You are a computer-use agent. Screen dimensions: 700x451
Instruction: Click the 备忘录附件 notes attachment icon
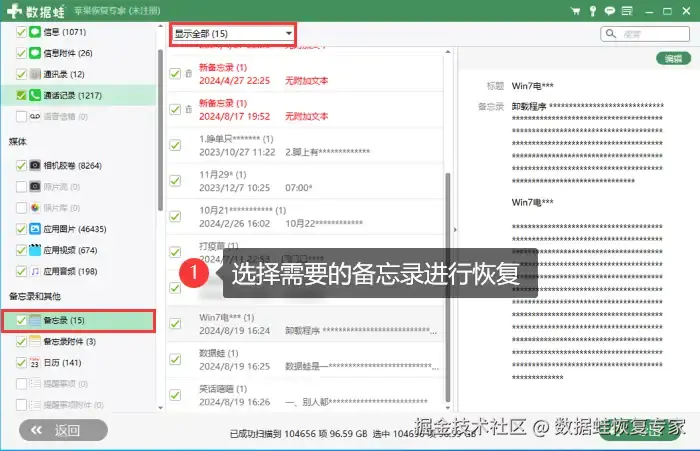click(x=35, y=341)
